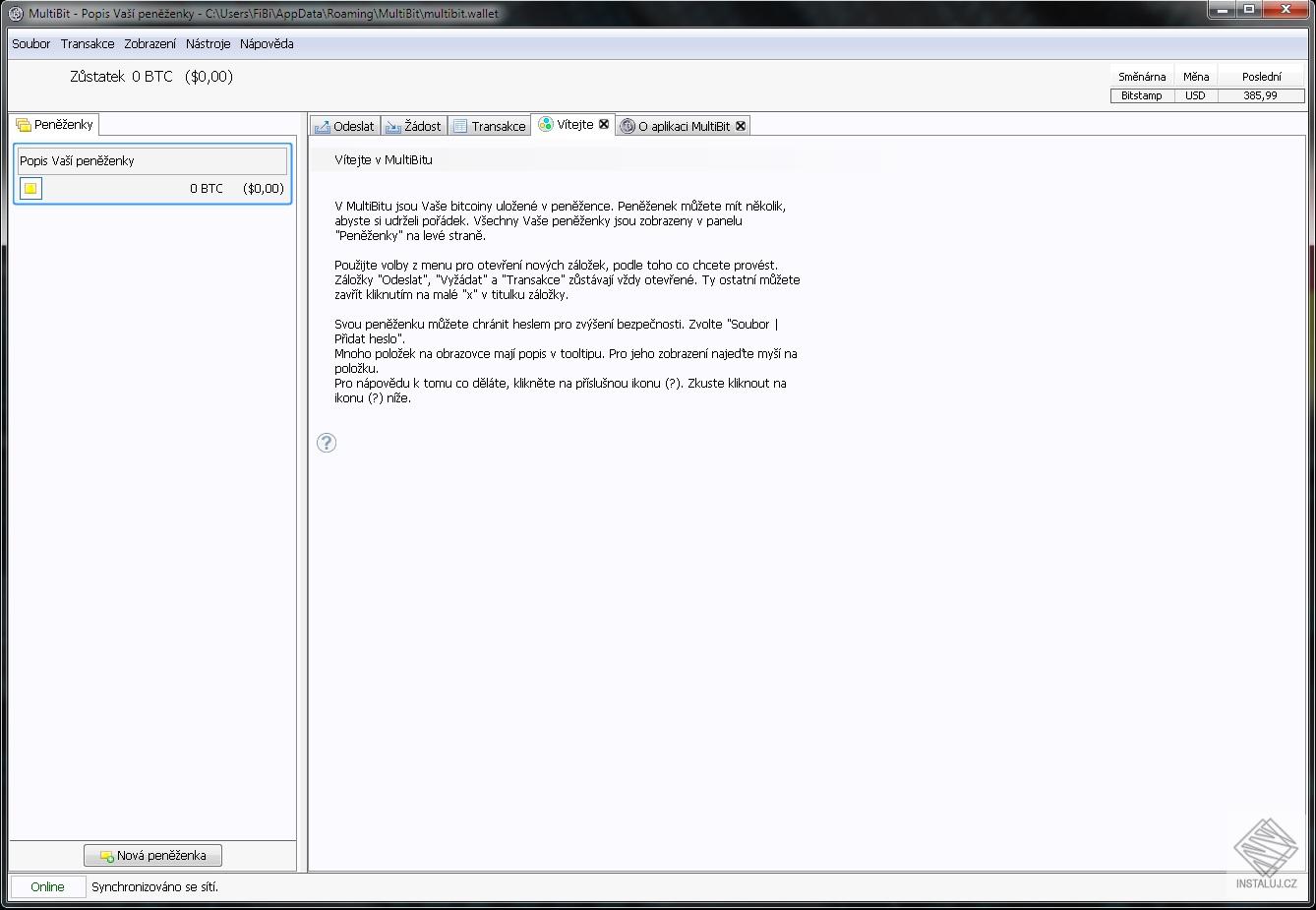Close the Vítejte tab
Viewport: 1316px width, 910px height.
click(604, 125)
